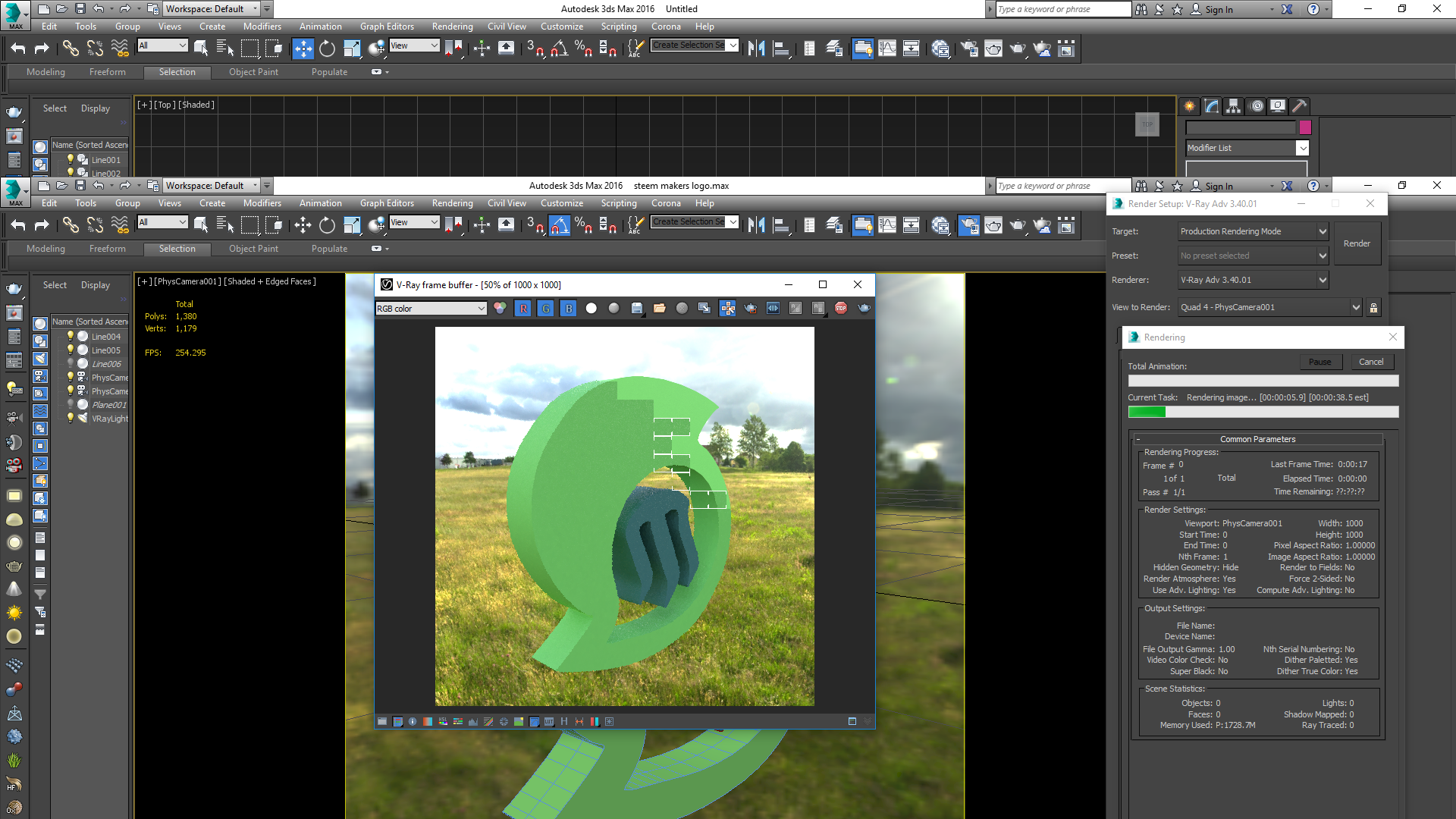Image resolution: width=1456 pixels, height=819 pixels.
Task: Start render from frame buffer teapot icon
Action: coord(864,309)
